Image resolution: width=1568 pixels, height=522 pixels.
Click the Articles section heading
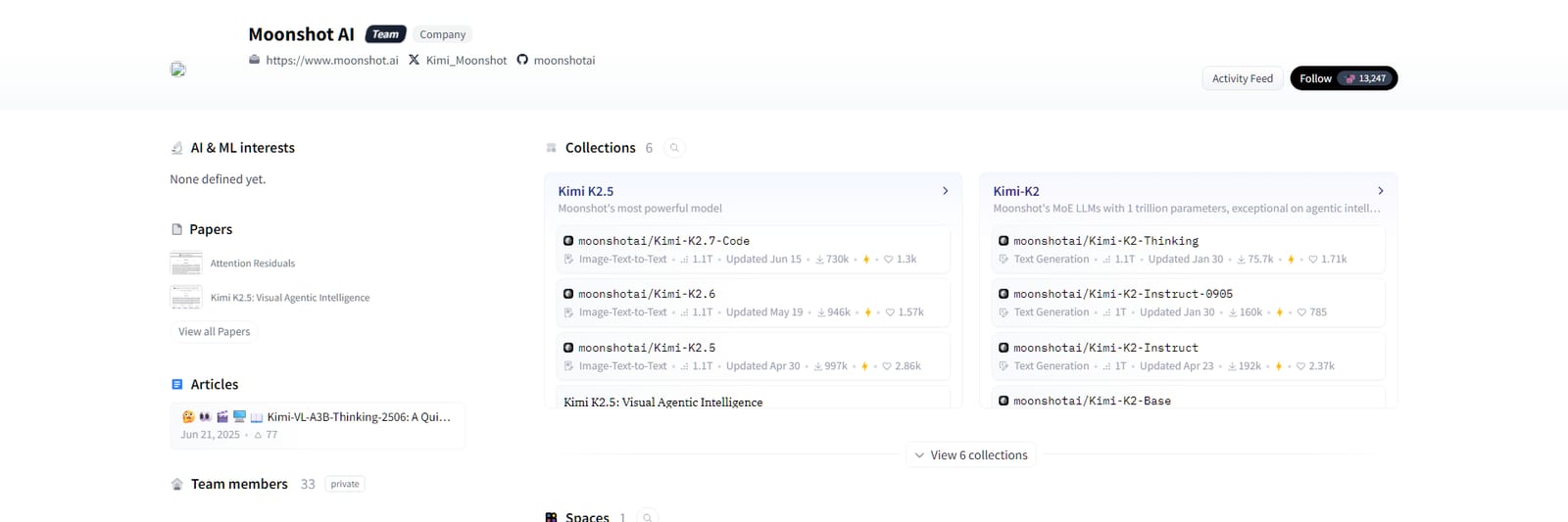pyautogui.click(x=215, y=385)
